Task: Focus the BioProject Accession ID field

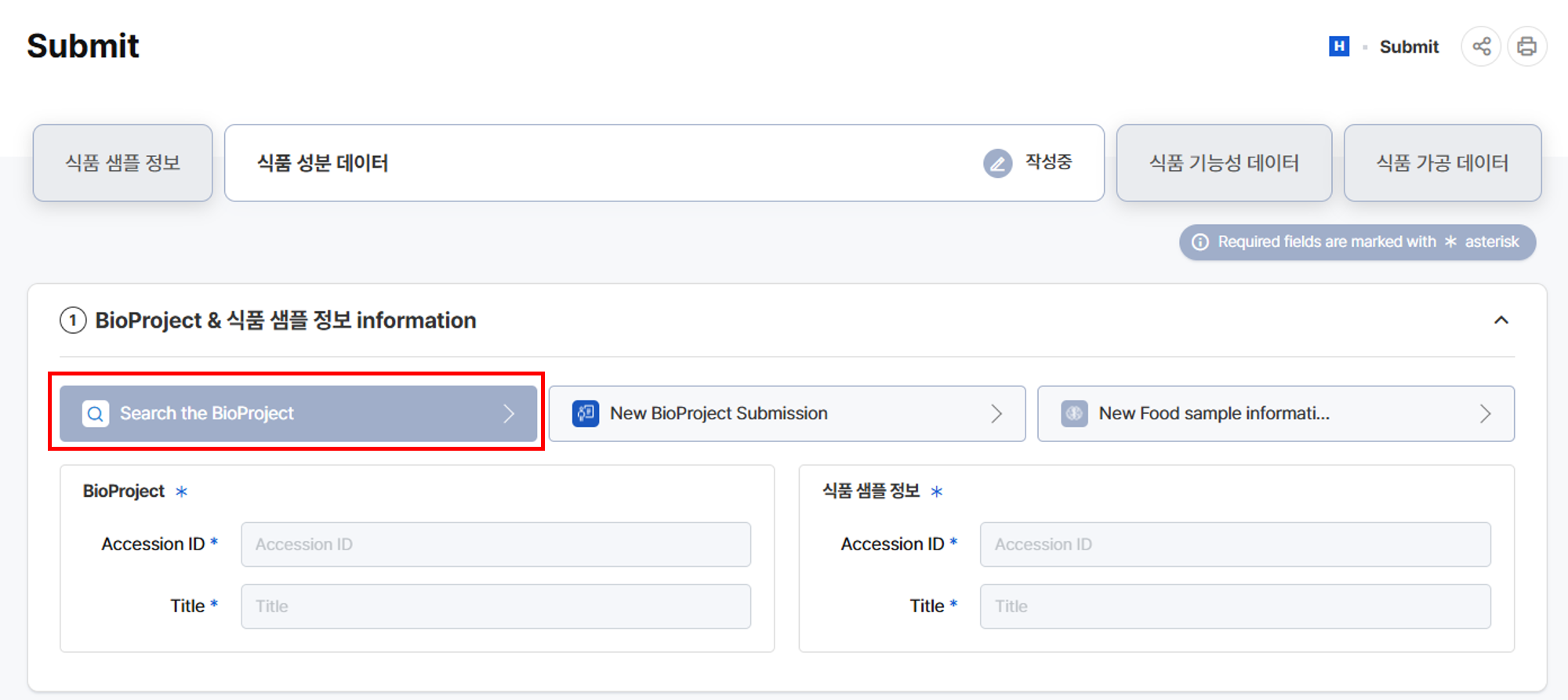Action: pos(495,544)
